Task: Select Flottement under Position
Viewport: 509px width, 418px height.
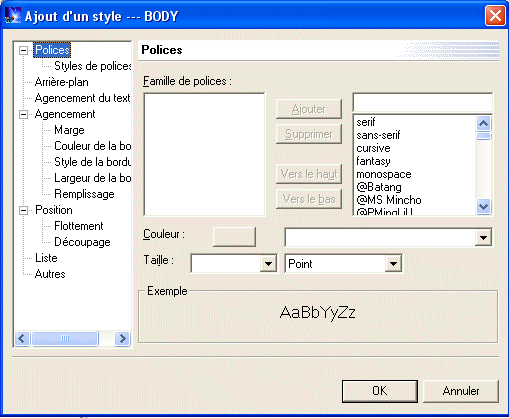Action: (x=79, y=226)
